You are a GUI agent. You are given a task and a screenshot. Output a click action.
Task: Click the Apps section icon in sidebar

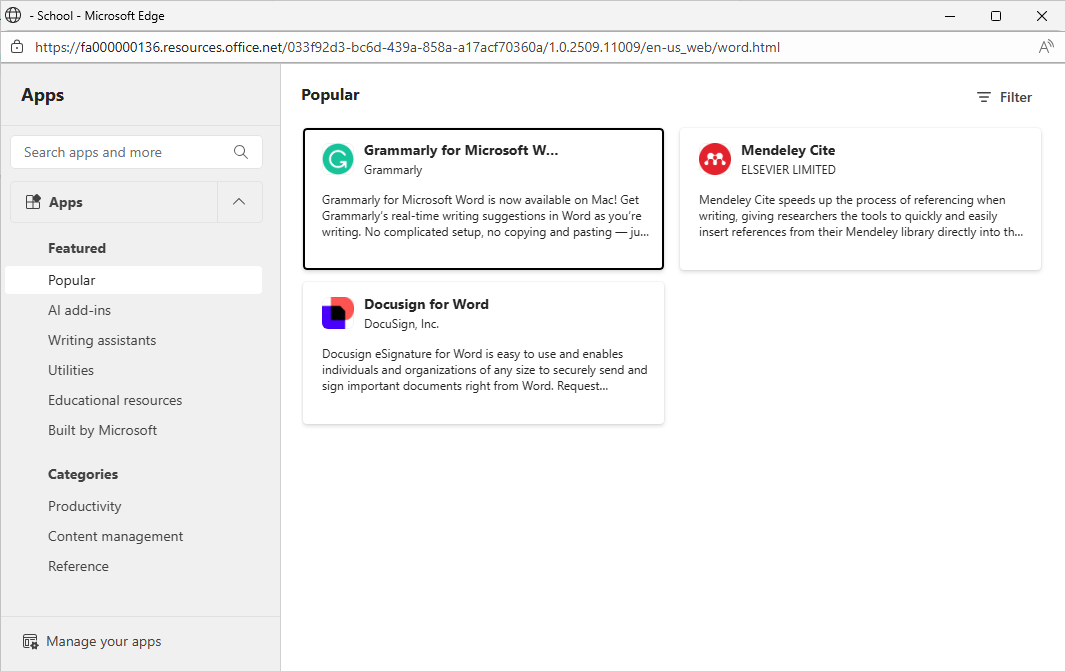point(33,202)
